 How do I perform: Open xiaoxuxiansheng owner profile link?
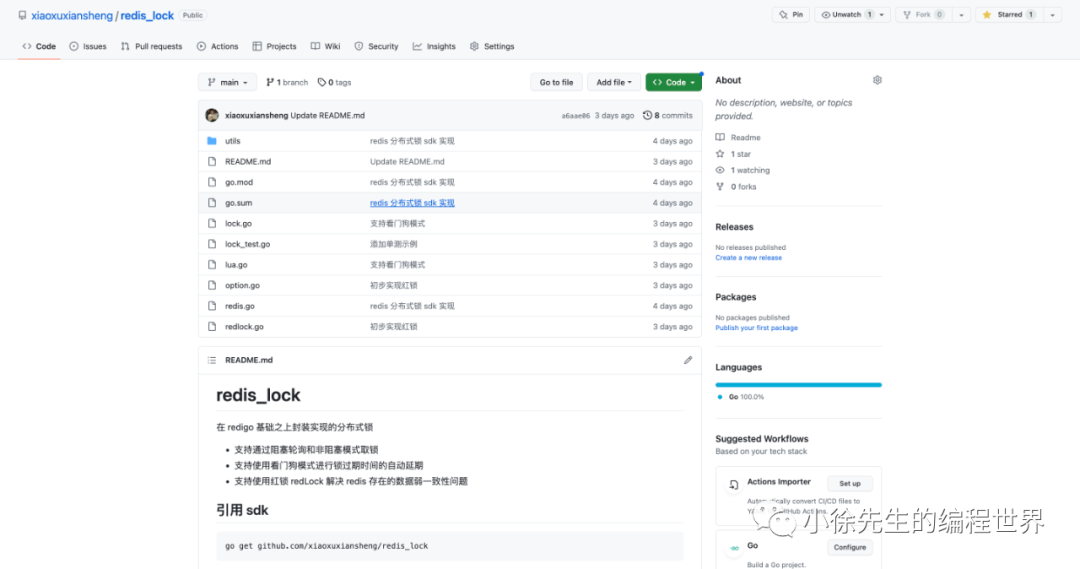coord(72,15)
